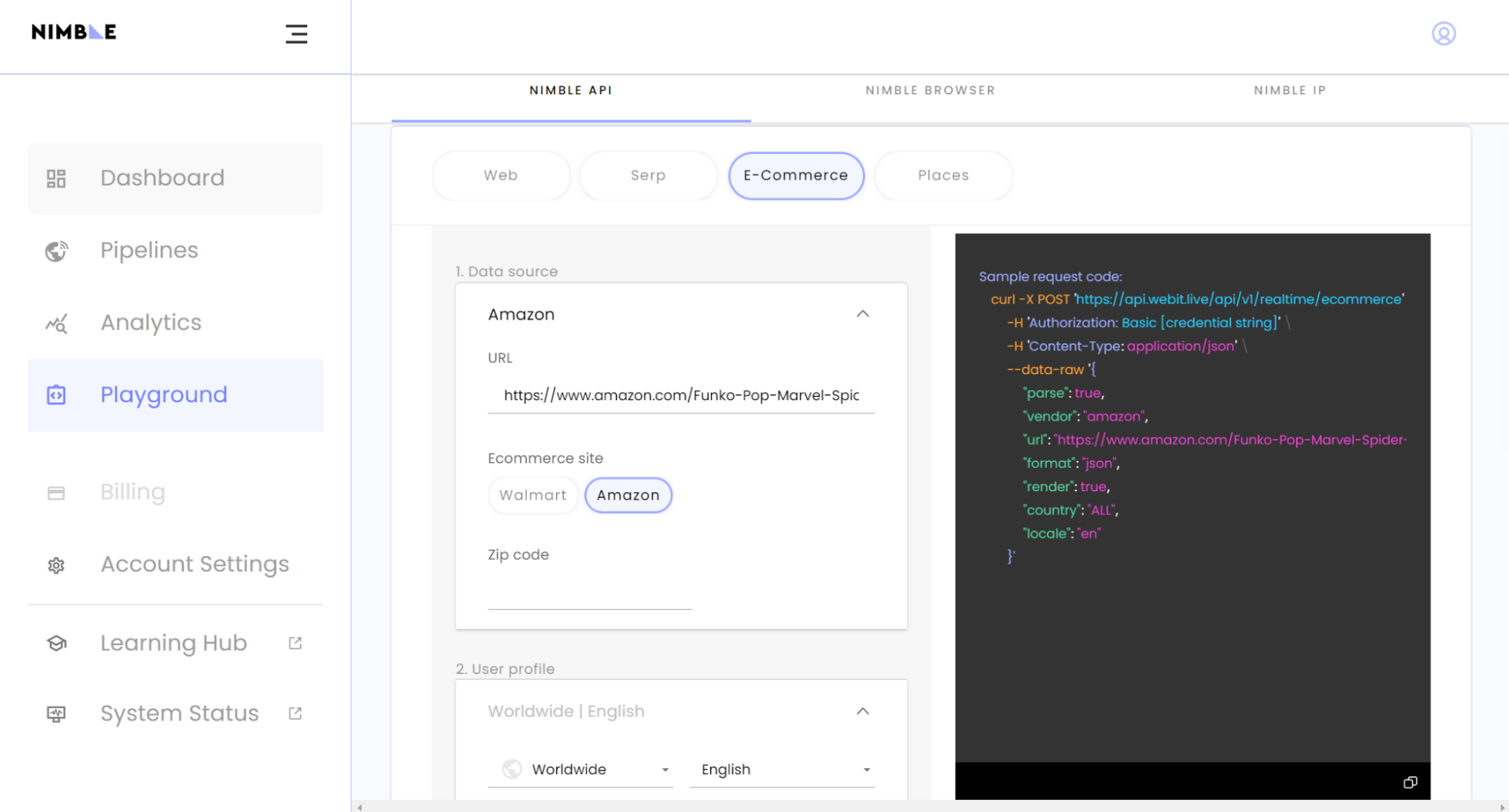The image size is (1509, 812).
Task: Click the '2. User profile' label
Action: (x=505, y=669)
